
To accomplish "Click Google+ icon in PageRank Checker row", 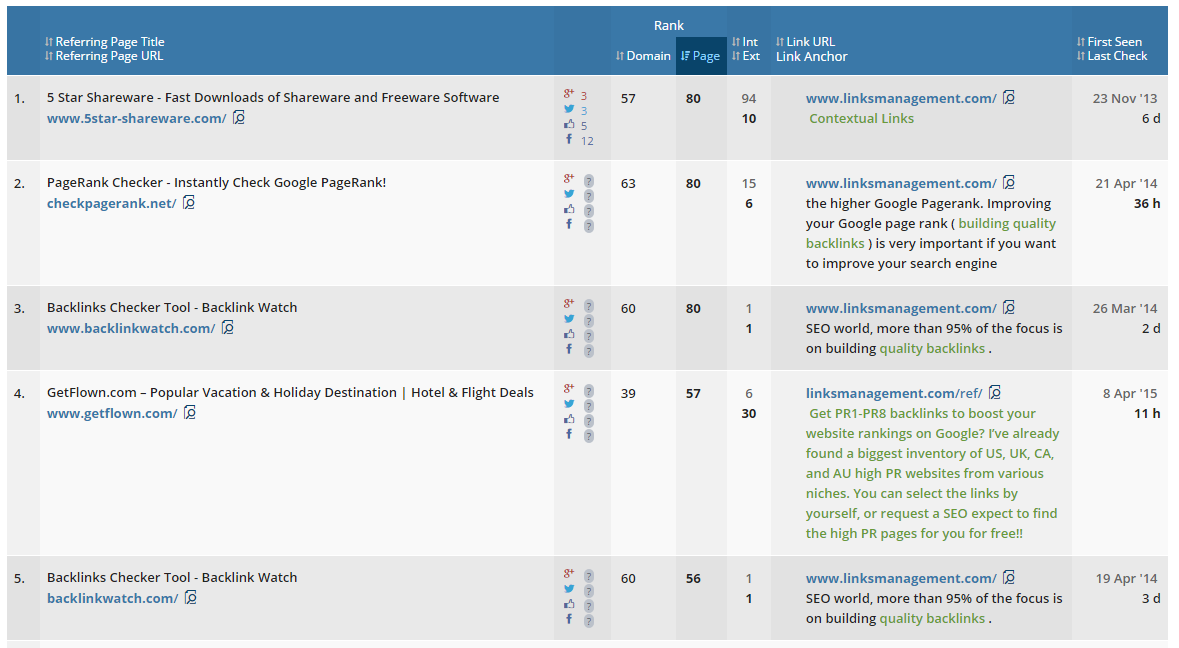I will [x=569, y=179].
